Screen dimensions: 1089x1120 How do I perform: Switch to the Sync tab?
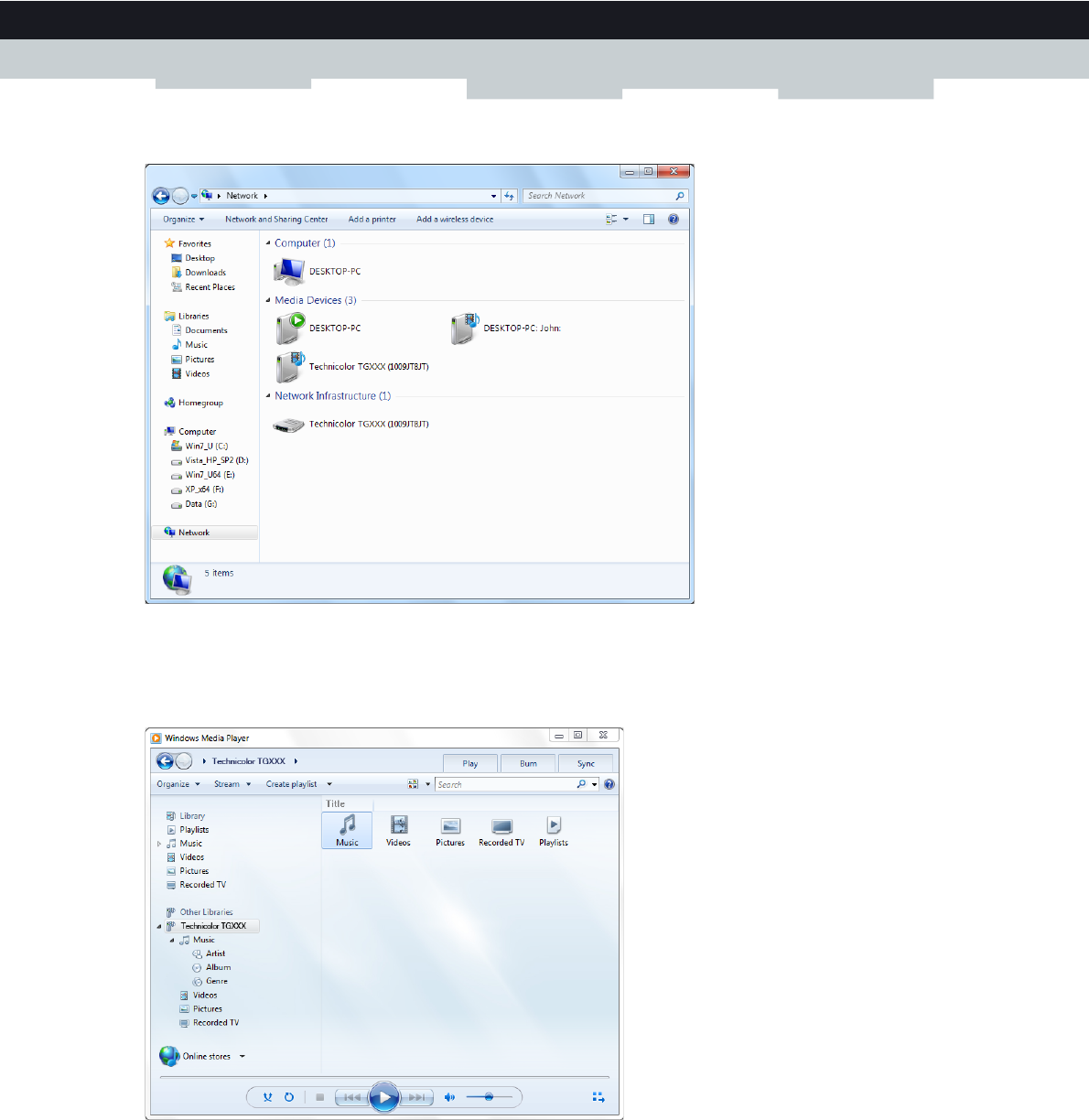coord(586,764)
